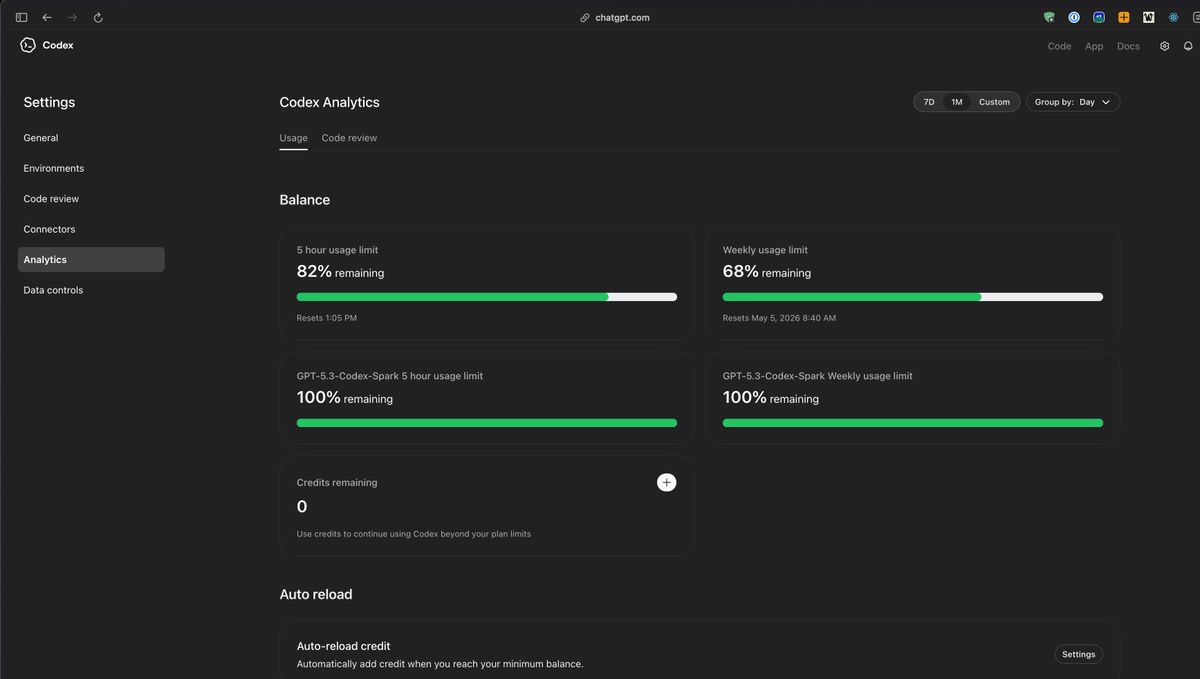The height and width of the screenshot is (679, 1200).
Task: Toggle the browser sidebar panel icon
Action: tap(21, 17)
